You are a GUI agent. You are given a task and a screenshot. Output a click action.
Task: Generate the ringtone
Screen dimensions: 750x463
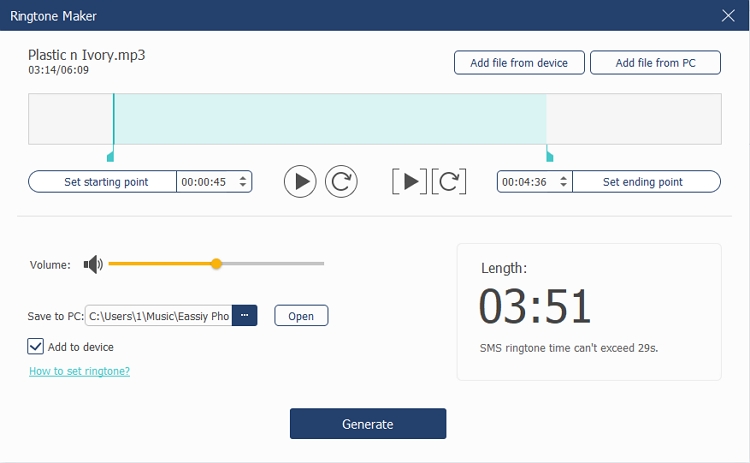coord(368,423)
